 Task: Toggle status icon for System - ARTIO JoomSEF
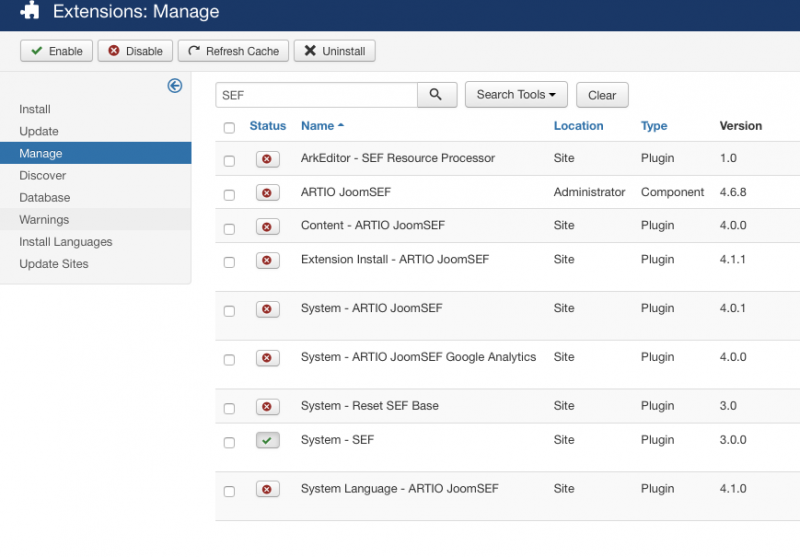point(267,309)
